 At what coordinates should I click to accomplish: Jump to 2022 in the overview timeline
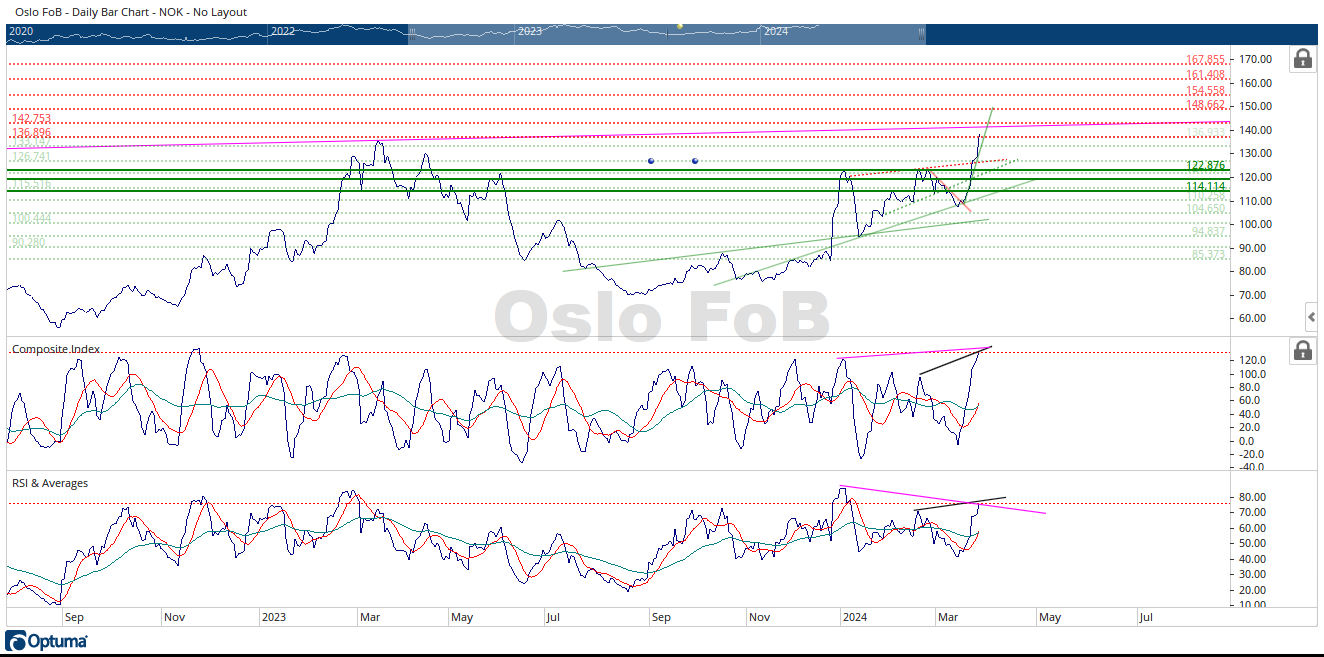[x=283, y=32]
